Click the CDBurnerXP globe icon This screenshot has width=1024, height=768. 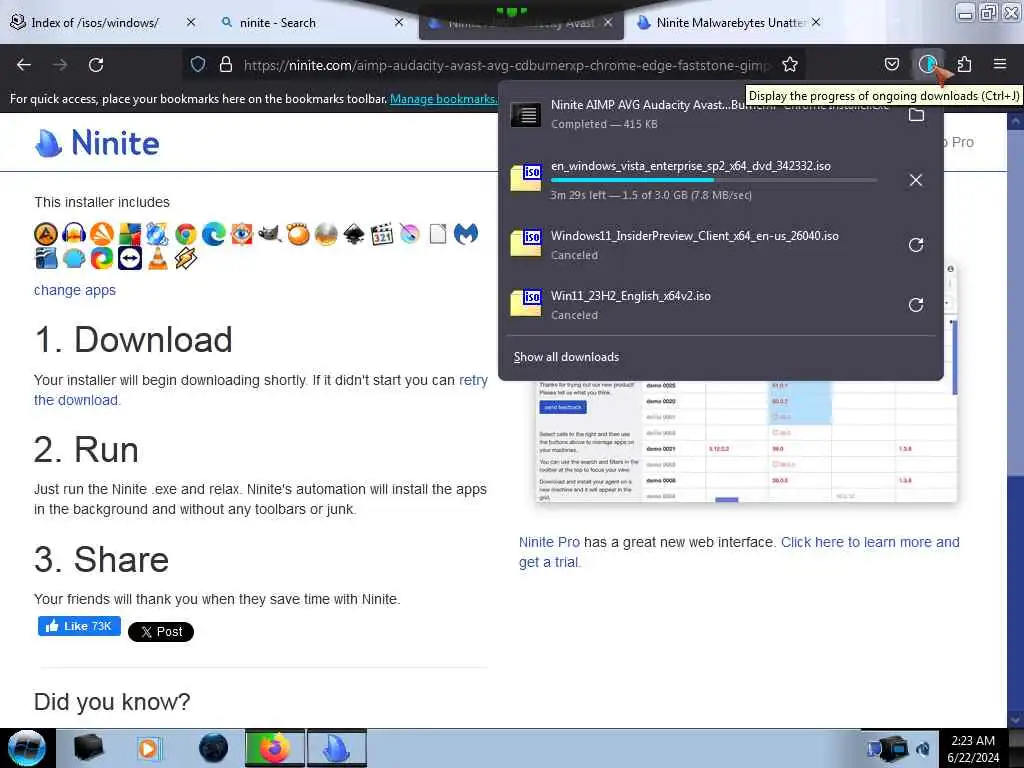coord(157,234)
